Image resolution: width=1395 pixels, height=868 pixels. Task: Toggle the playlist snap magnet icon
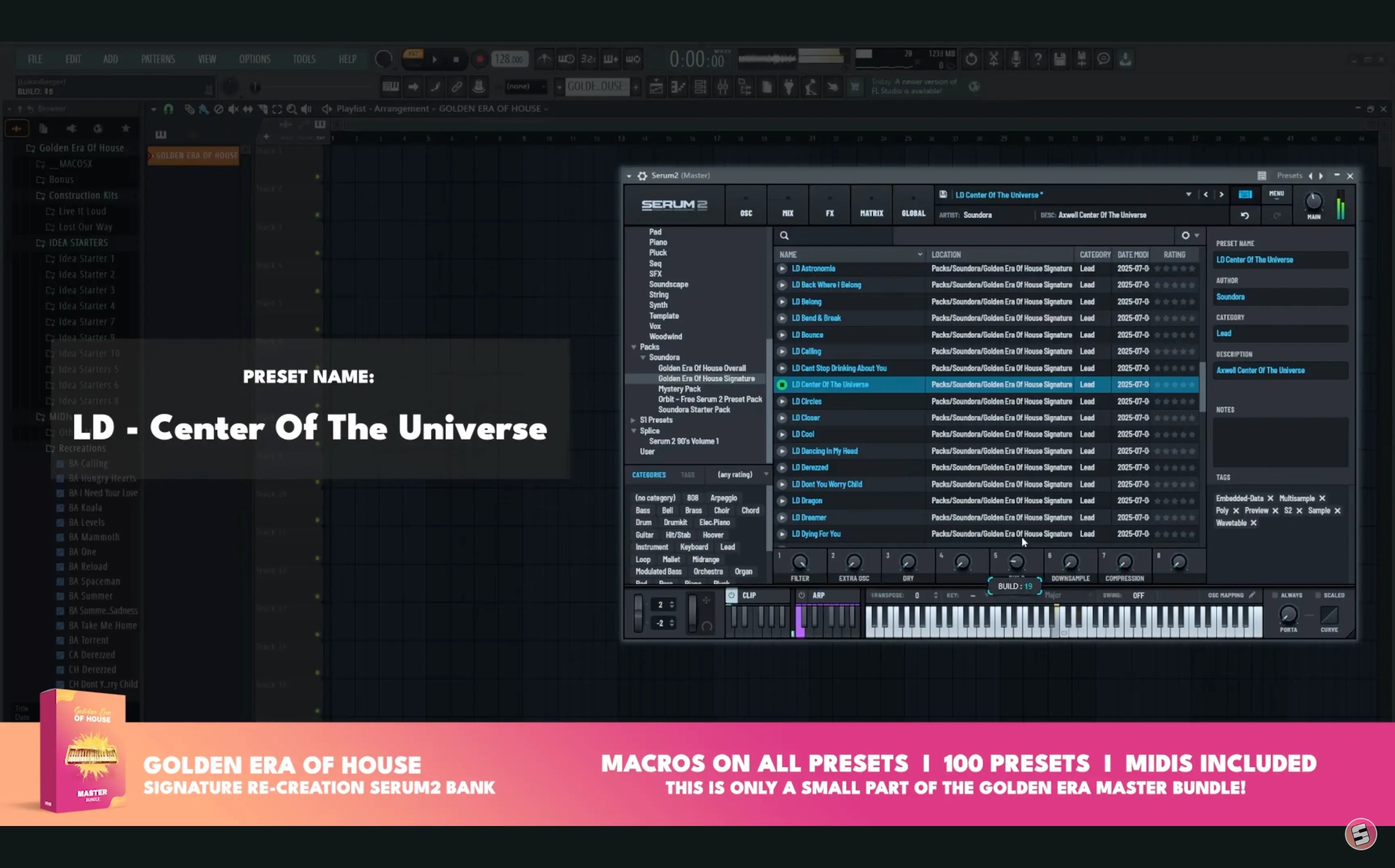click(168, 109)
